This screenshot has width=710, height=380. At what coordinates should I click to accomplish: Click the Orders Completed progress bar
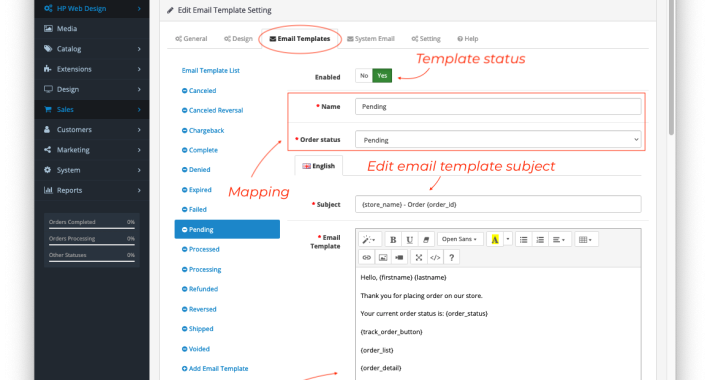[x=92, y=228]
